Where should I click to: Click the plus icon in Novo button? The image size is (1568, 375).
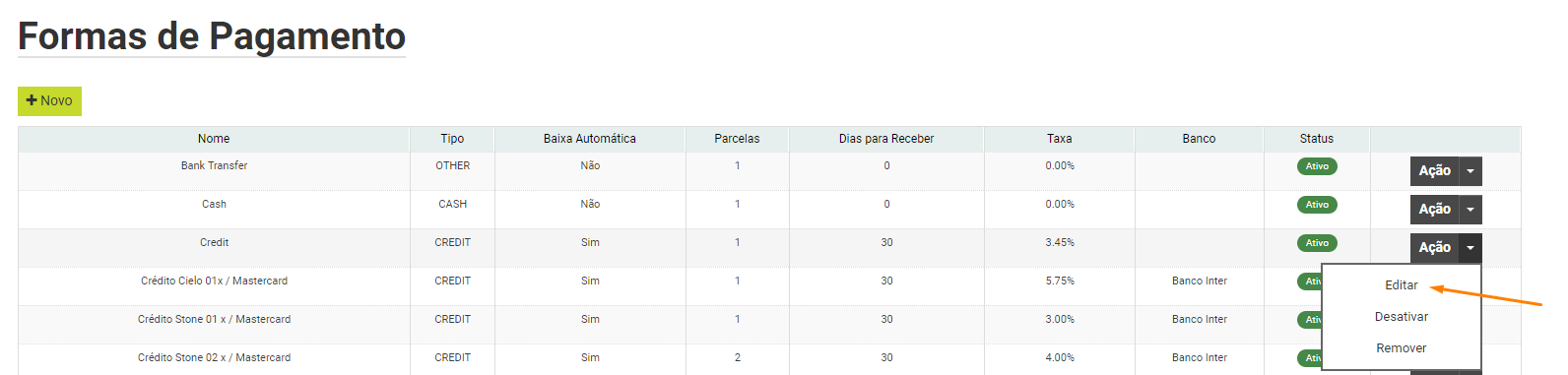coord(32,100)
